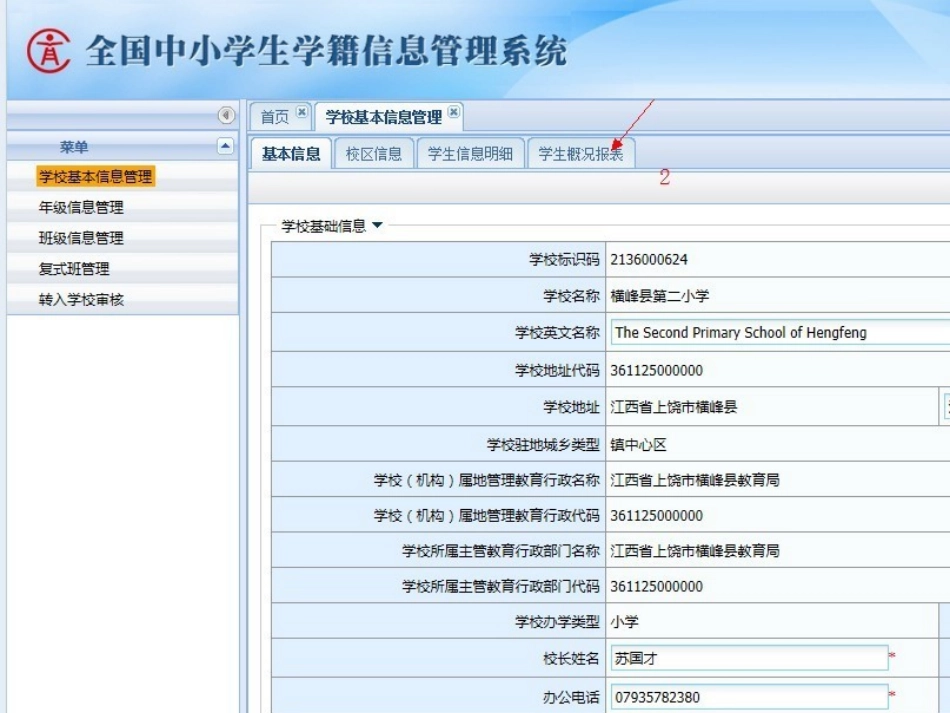Open 转入学校审核 in the sidebar
Image resolution: width=950 pixels, height=713 pixels.
tap(81, 299)
